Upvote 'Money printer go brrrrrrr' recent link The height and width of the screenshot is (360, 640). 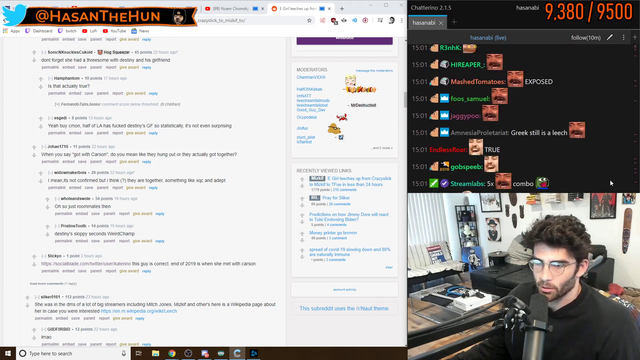(x=302, y=233)
